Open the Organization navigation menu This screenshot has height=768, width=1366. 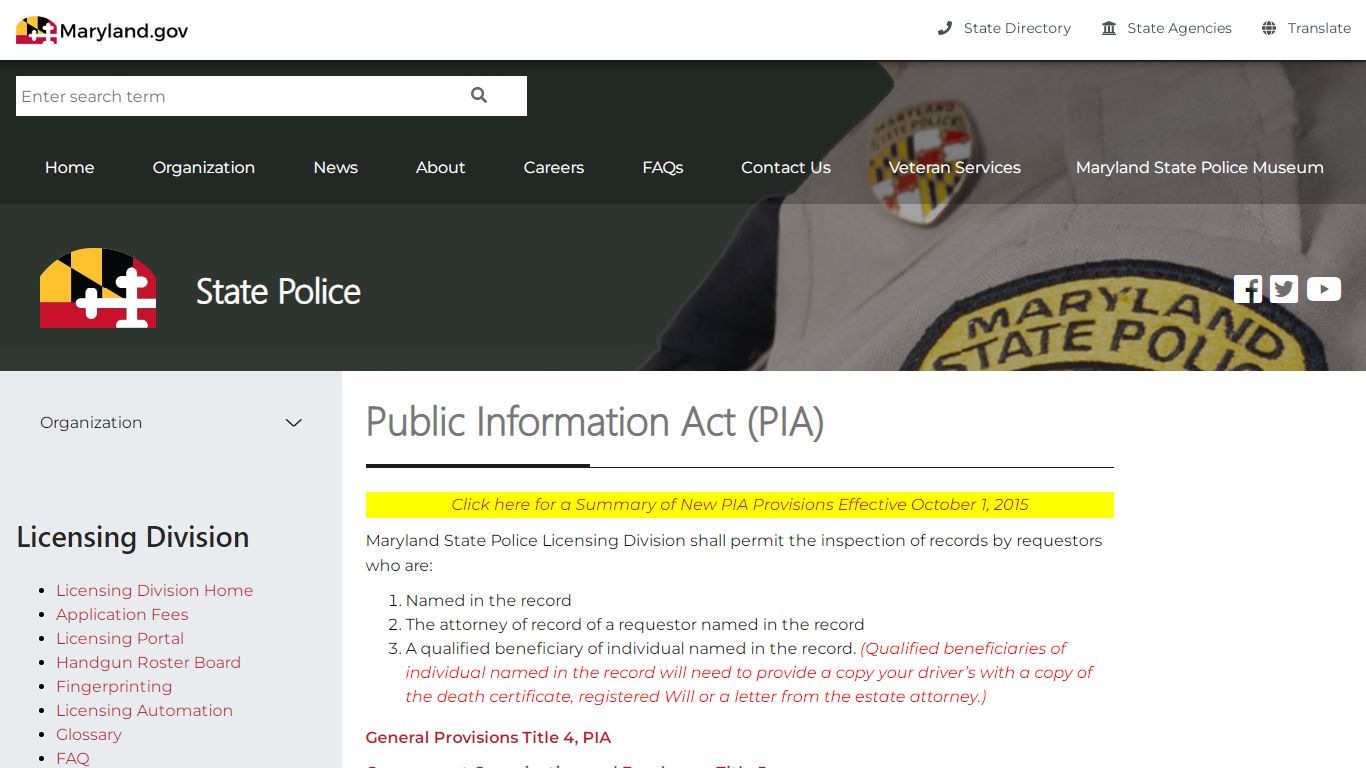pos(204,167)
